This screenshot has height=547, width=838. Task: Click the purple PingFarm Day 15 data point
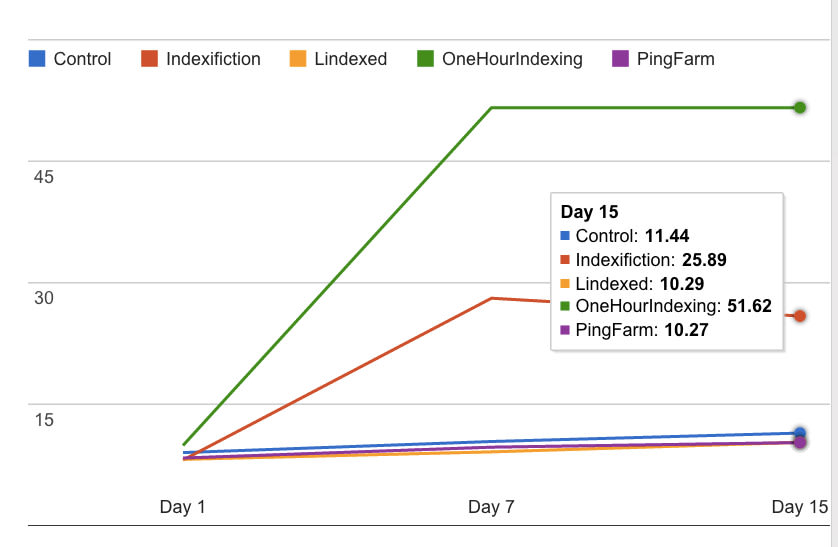(800, 442)
